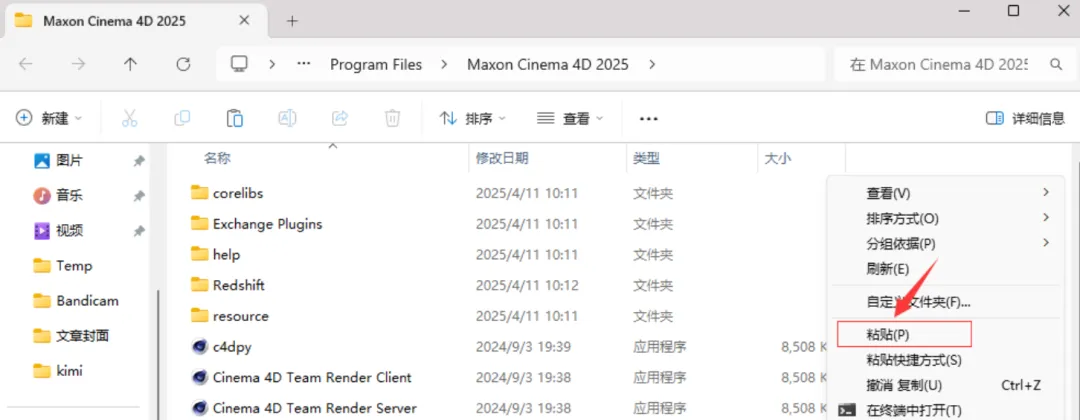Screen dimensions: 1080x420
Task: Open the 排序 sort dropdown
Action: (x=472, y=118)
